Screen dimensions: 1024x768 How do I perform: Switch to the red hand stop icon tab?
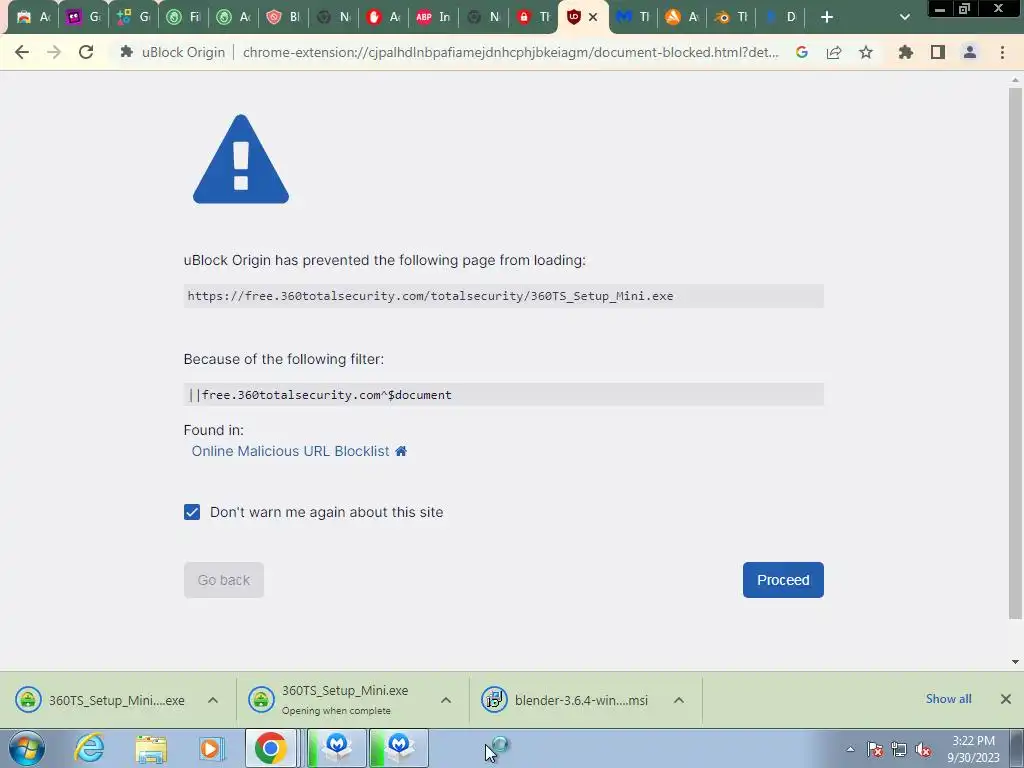[383, 17]
